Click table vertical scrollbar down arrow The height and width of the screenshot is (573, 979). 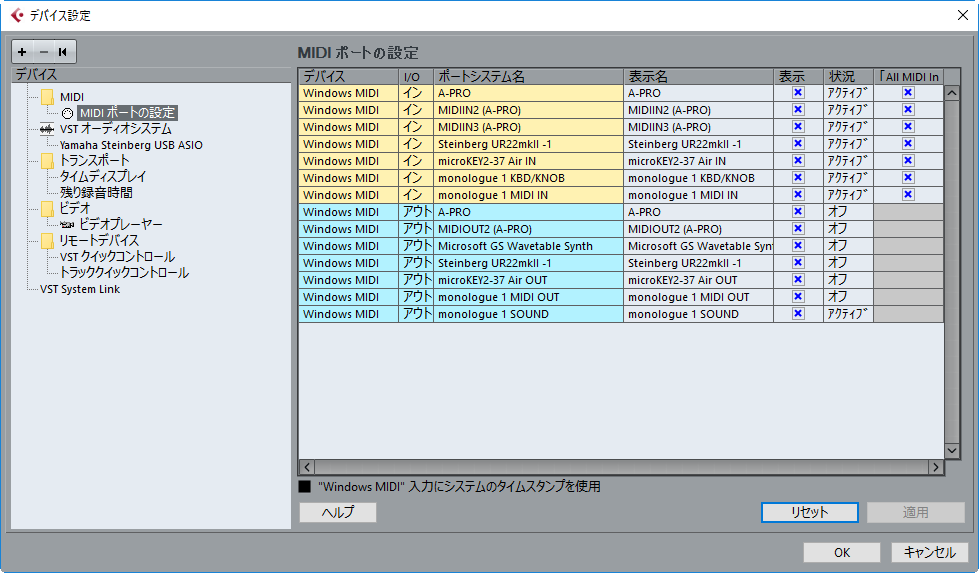[x=952, y=450]
